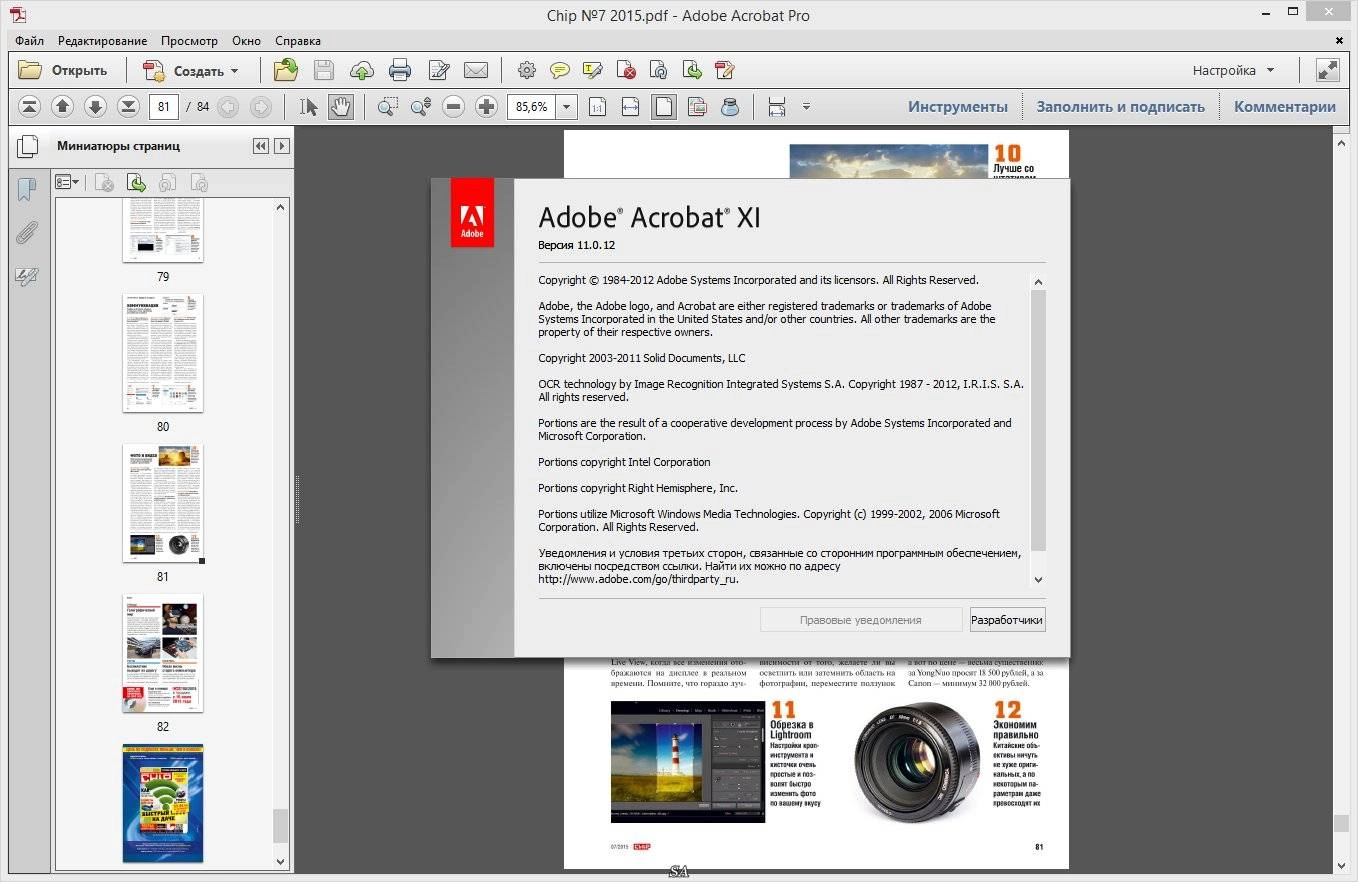This screenshot has width=1358, height=882.
Task: Click the Открыть folder icon
Action: (x=30, y=70)
